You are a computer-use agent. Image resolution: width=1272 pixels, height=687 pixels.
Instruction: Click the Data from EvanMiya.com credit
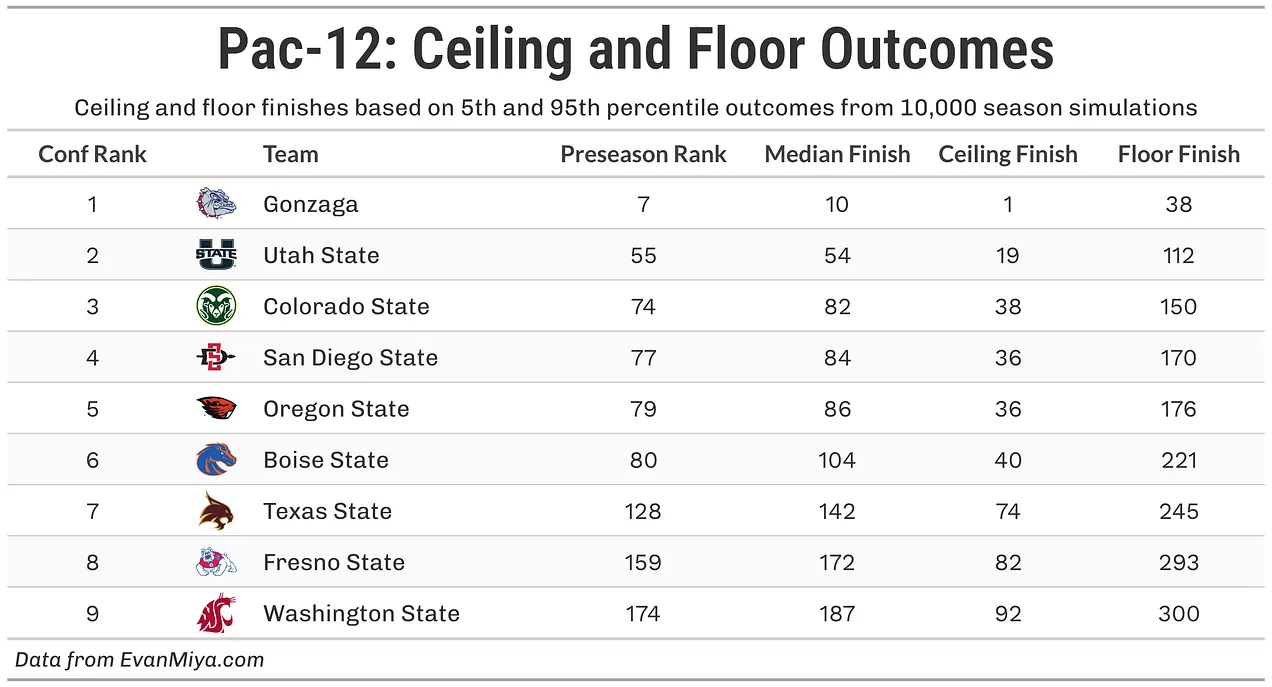coord(140,659)
